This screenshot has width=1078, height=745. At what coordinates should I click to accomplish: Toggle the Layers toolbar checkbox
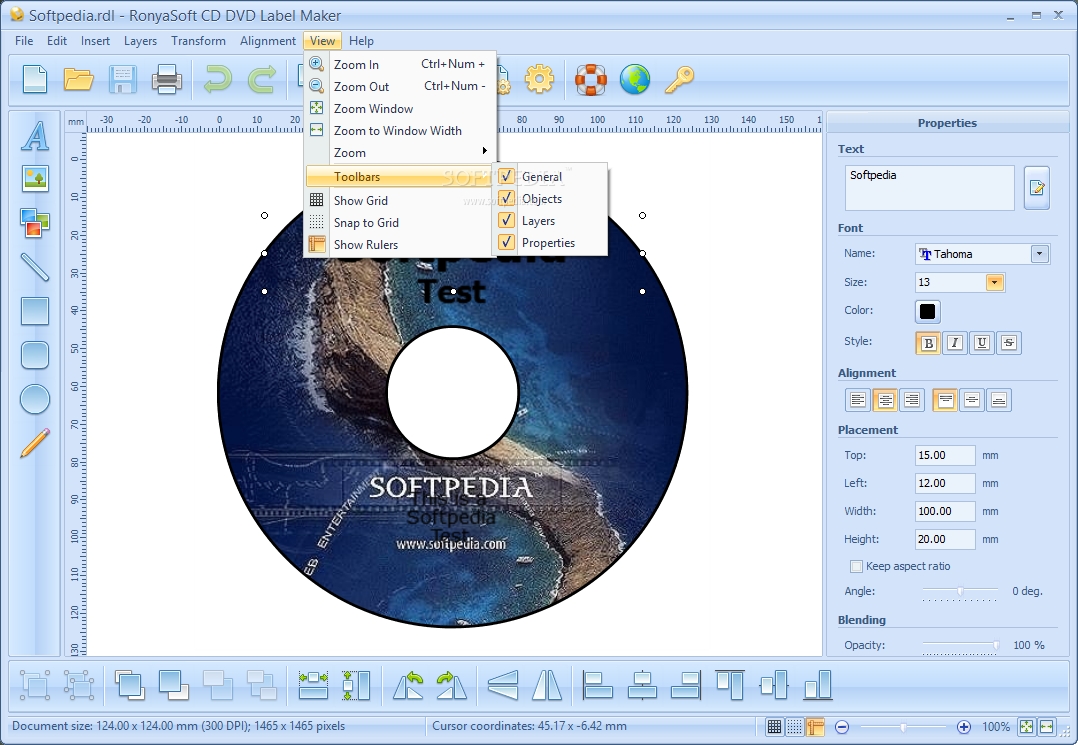pos(507,220)
